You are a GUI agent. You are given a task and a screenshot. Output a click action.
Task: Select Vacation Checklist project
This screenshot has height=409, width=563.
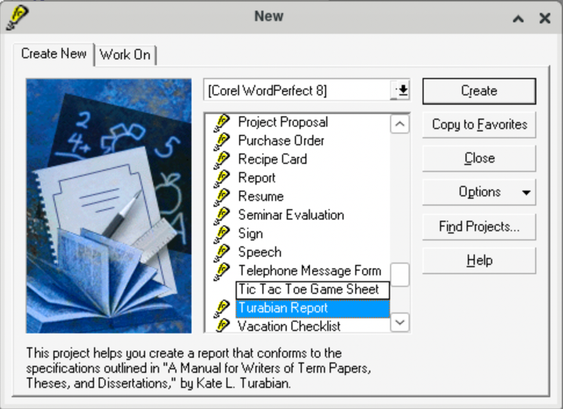[x=289, y=326]
